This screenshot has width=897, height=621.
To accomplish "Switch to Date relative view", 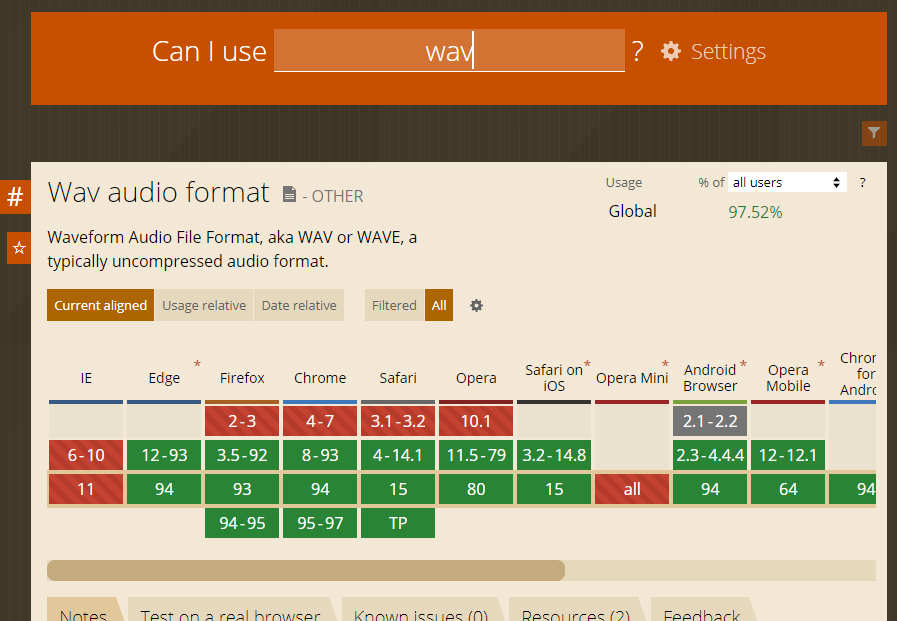I will click(x=299, y=305).
